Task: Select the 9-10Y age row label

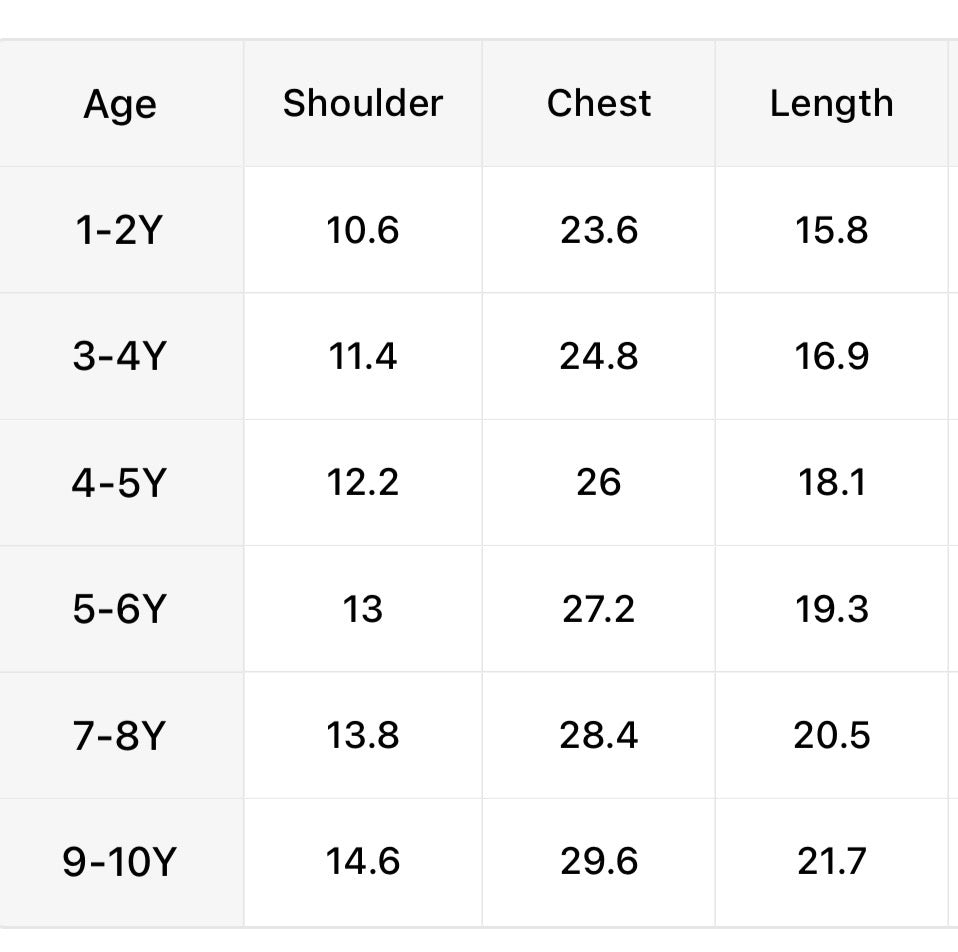Action: coord(118,861)
